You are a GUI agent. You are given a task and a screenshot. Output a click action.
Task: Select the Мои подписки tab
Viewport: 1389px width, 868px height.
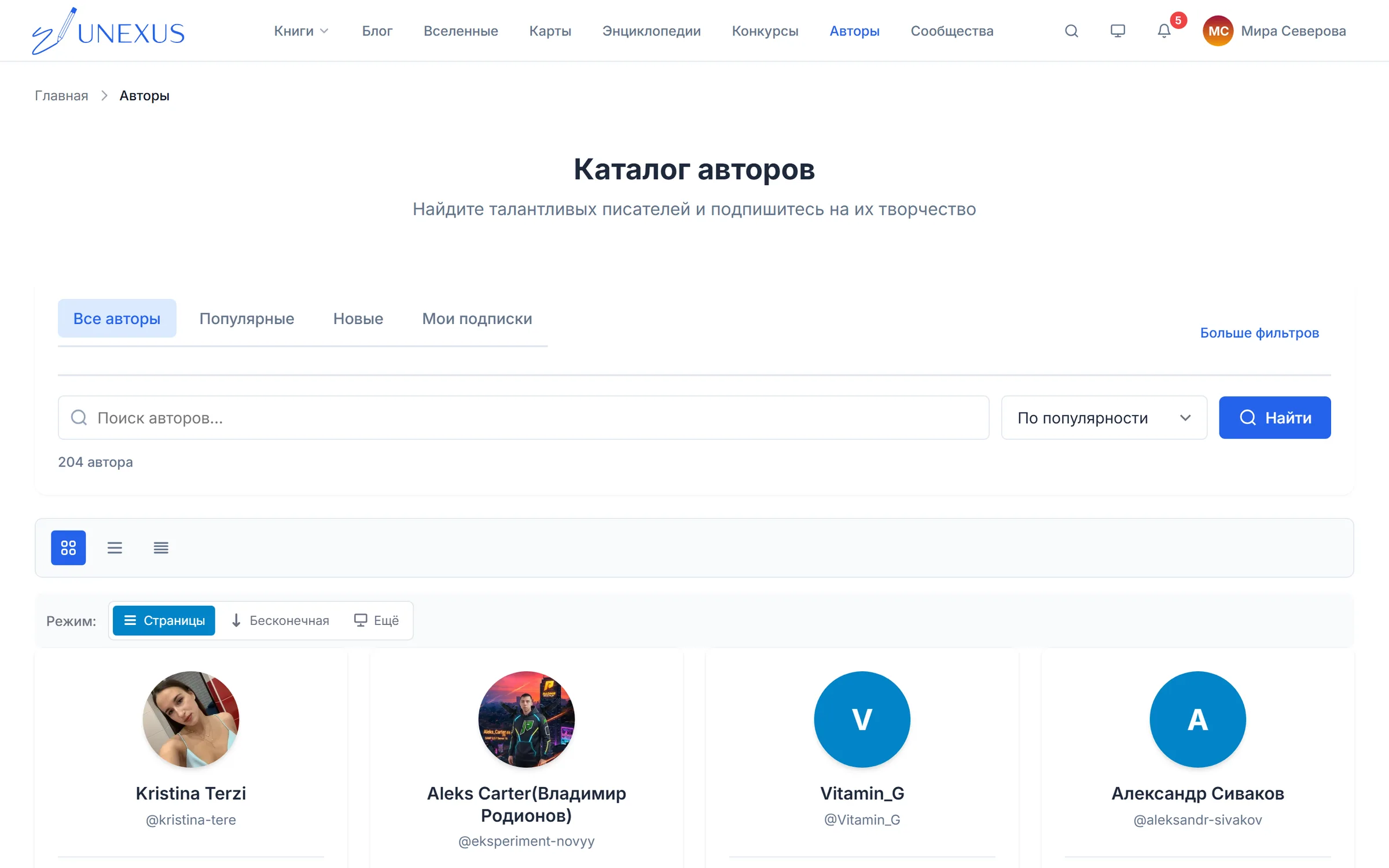coord(477,318)
